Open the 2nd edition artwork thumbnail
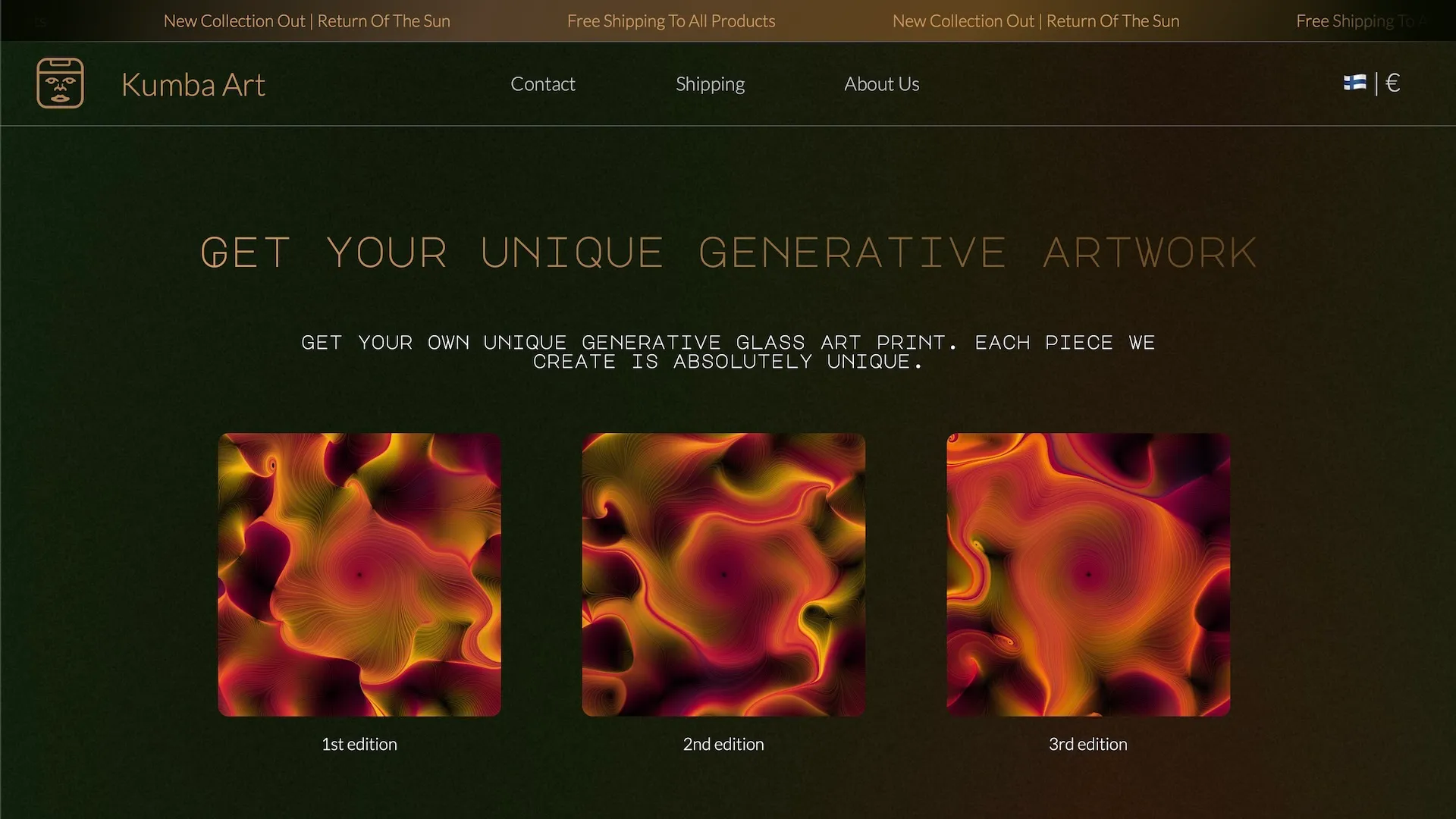 pos(723,574)
